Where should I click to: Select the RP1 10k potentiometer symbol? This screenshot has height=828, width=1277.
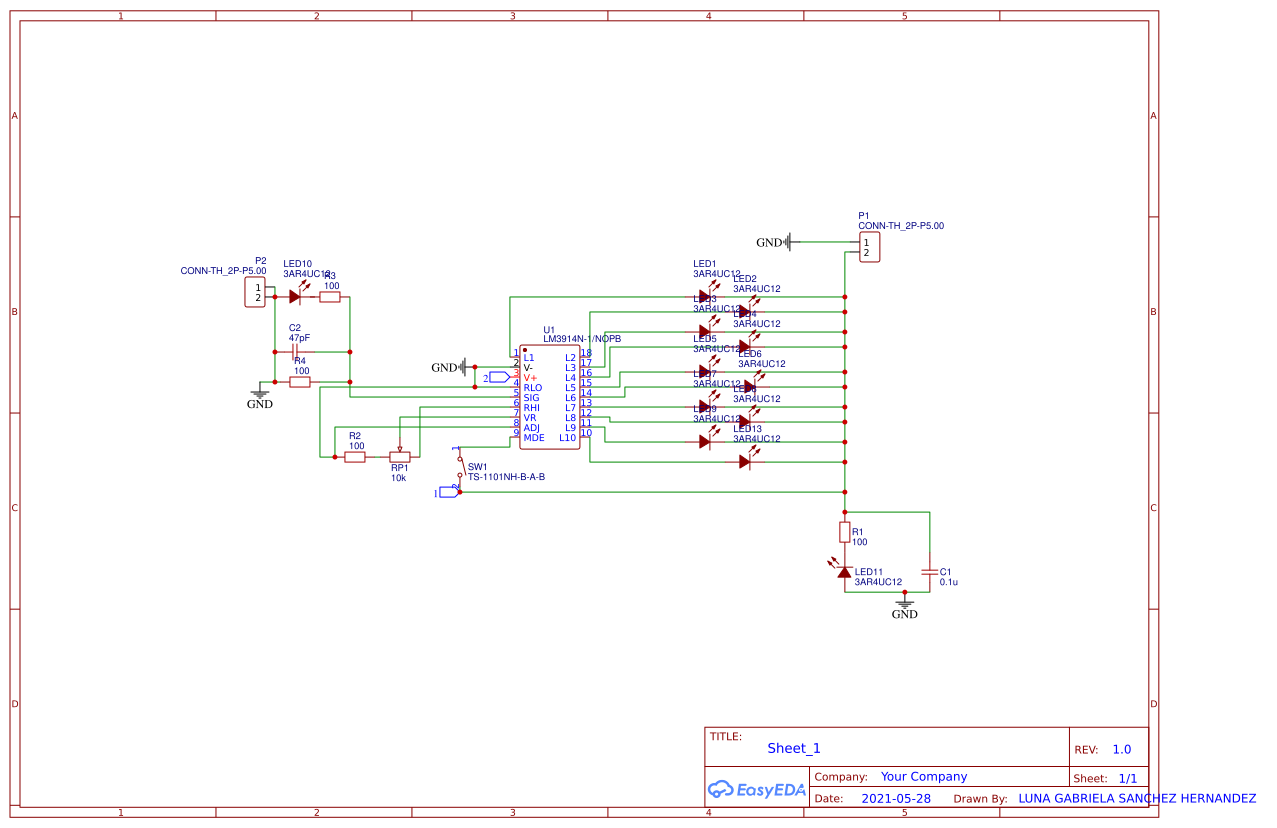tap(400, 455)
